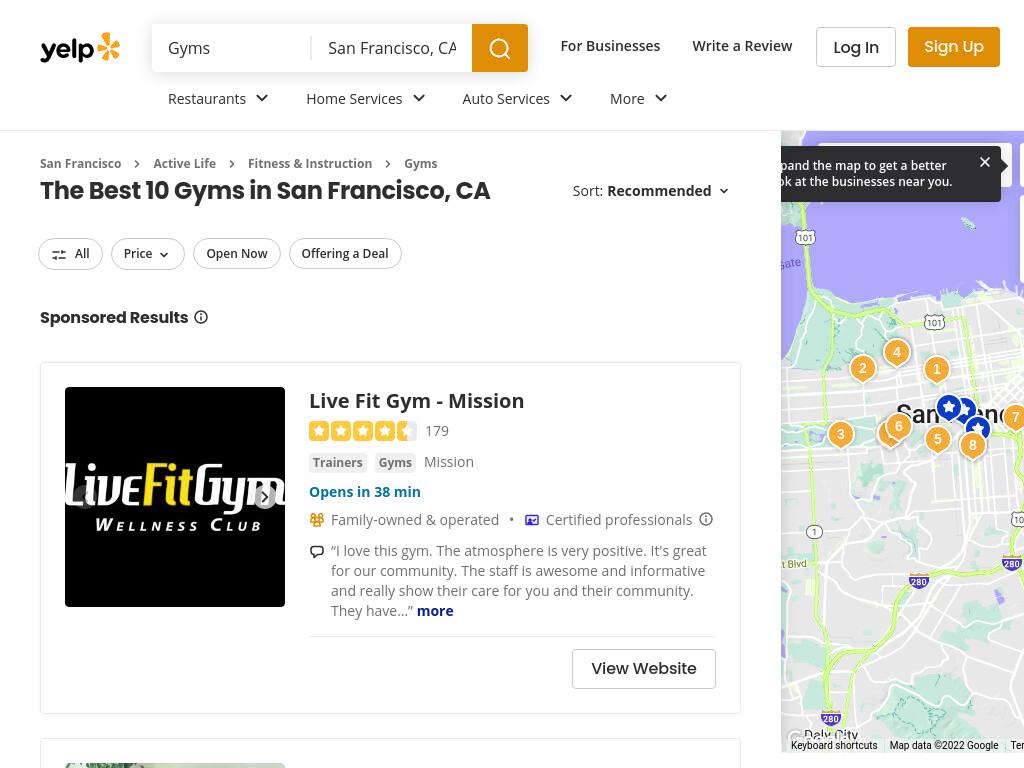
Task: Go to Active Life breadcrumb
Action: tap(185, 163)
